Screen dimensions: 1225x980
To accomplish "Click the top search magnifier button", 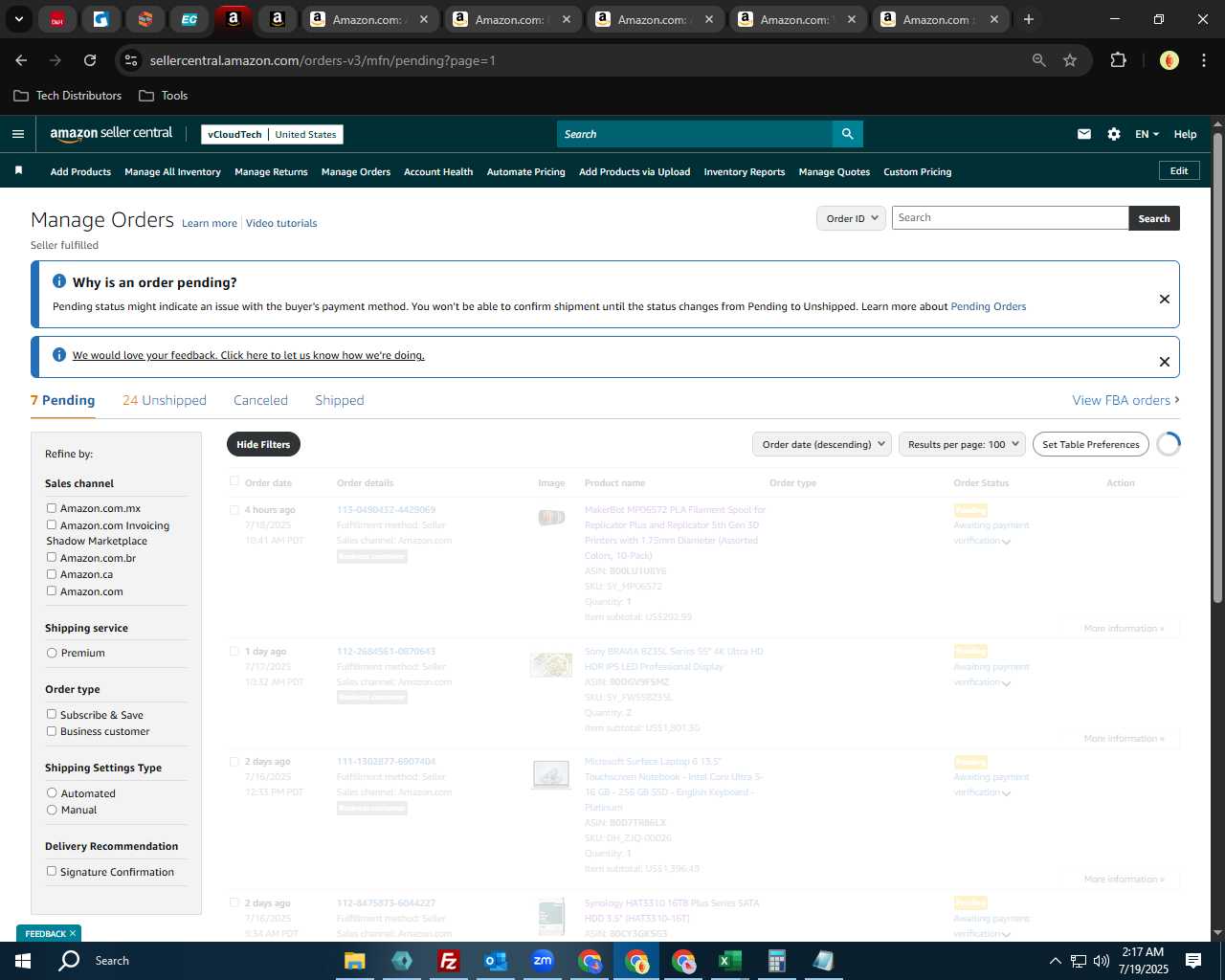I will pos(847,134).
